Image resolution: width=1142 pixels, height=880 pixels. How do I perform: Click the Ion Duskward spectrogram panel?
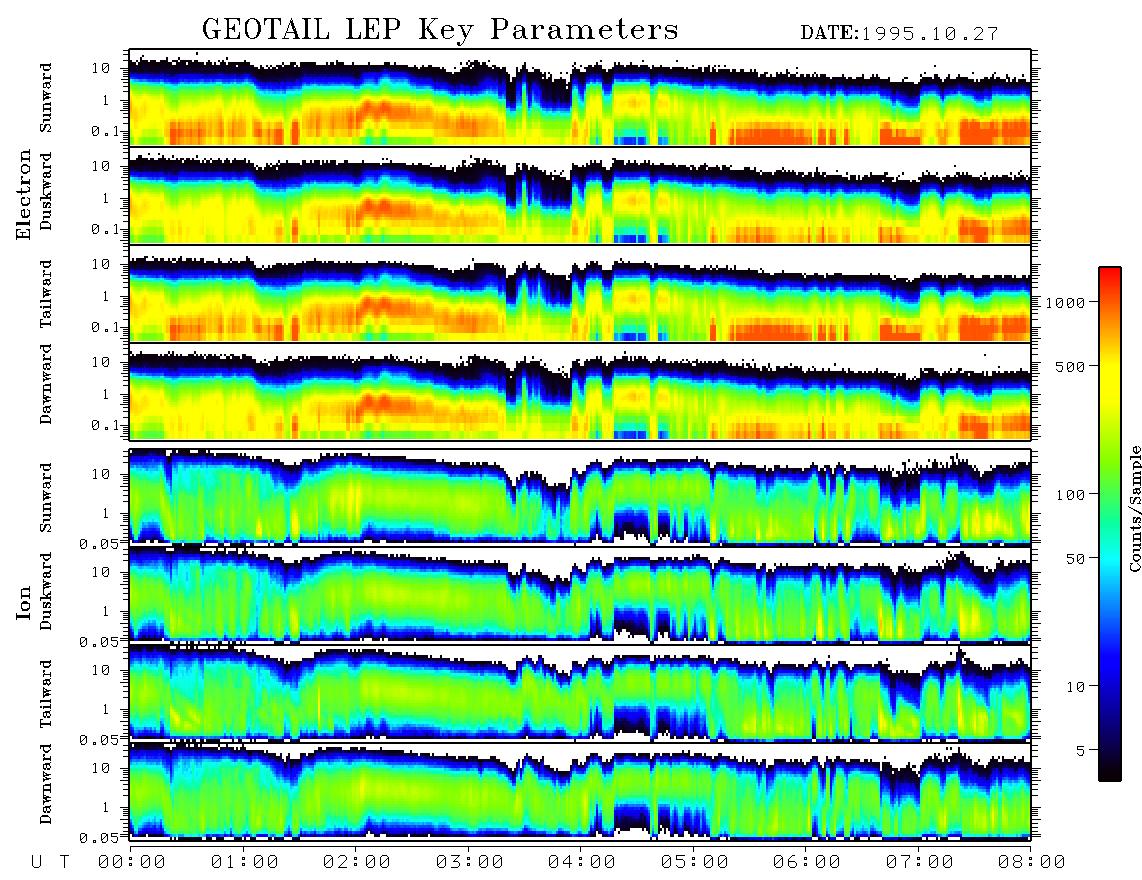(580, 595)
